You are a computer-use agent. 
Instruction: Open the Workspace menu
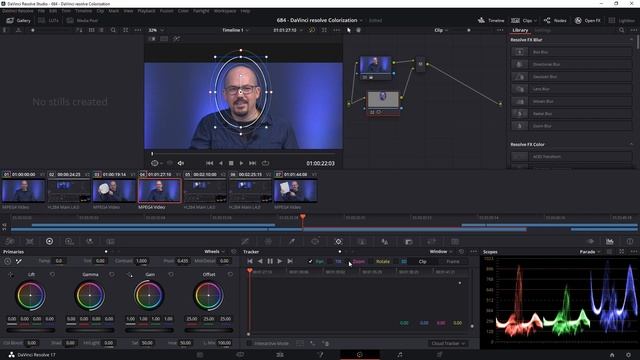pos(225,11)
